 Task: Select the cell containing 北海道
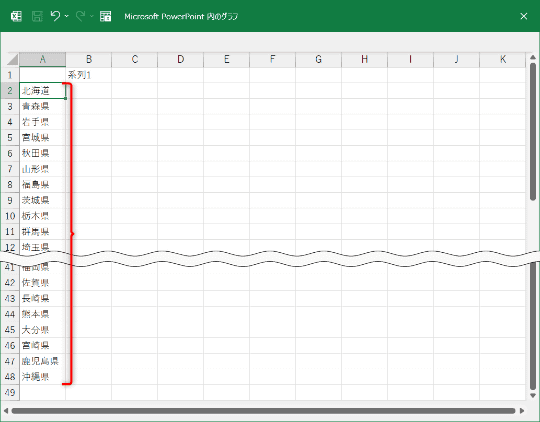coord(42,91)
